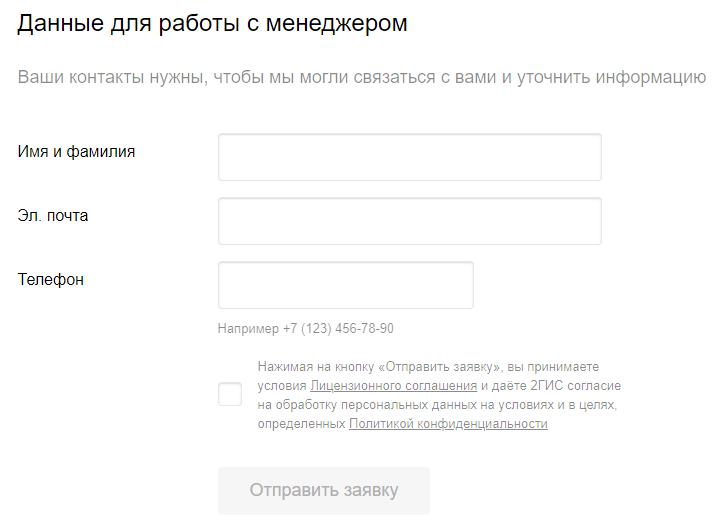Click the "Имя и фамилия" field label
The image size is (722, 530).
[x=76, y=152]
